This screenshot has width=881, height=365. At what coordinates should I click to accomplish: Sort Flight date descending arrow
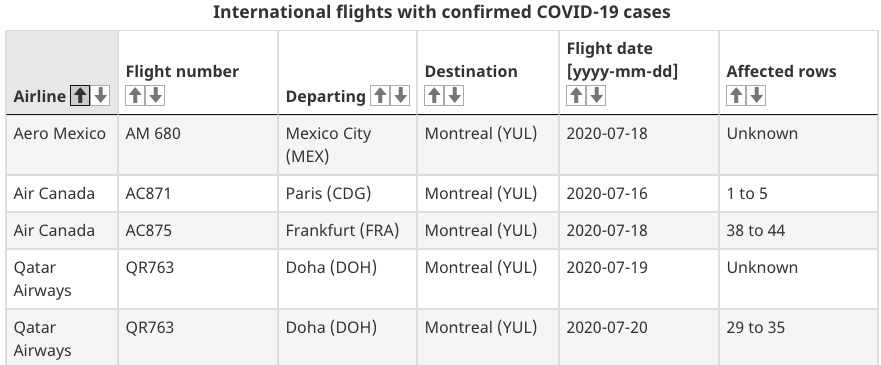pyautogui.click(x=596, y=96)
